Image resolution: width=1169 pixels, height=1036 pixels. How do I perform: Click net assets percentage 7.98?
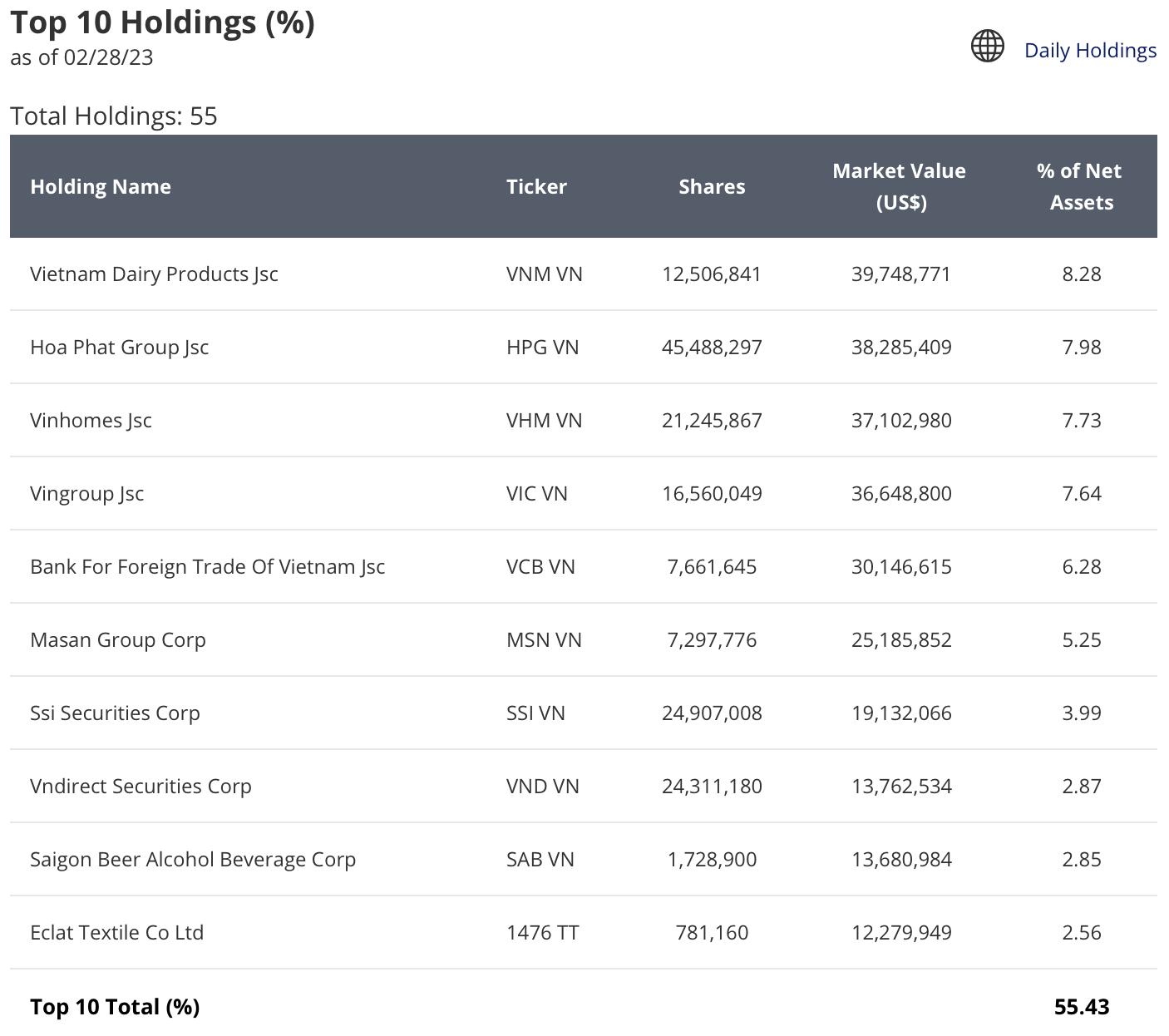(x=1082, y=347)
